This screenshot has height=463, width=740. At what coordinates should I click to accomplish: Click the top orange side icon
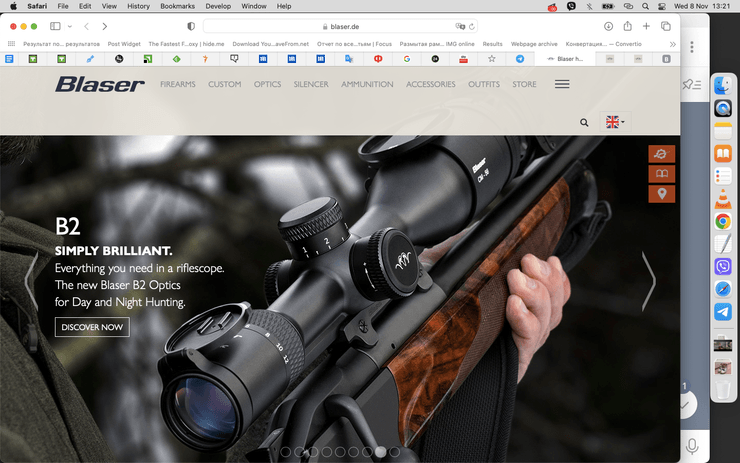coord(662,153)
